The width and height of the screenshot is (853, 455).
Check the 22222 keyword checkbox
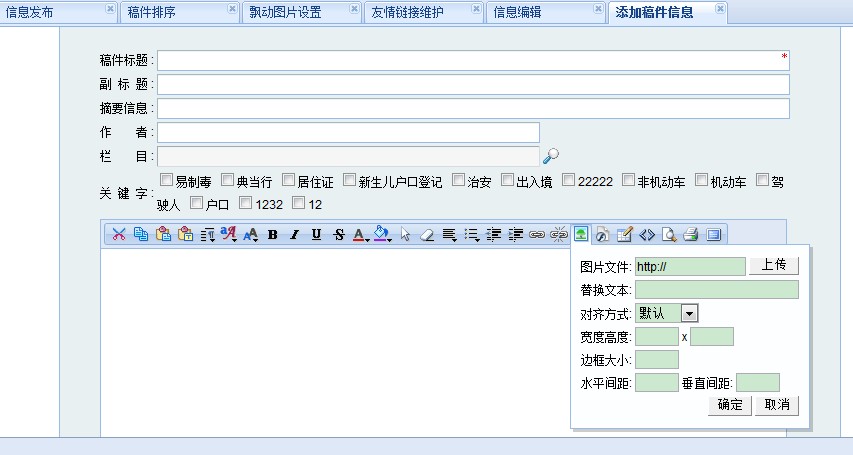pos(568,180)
